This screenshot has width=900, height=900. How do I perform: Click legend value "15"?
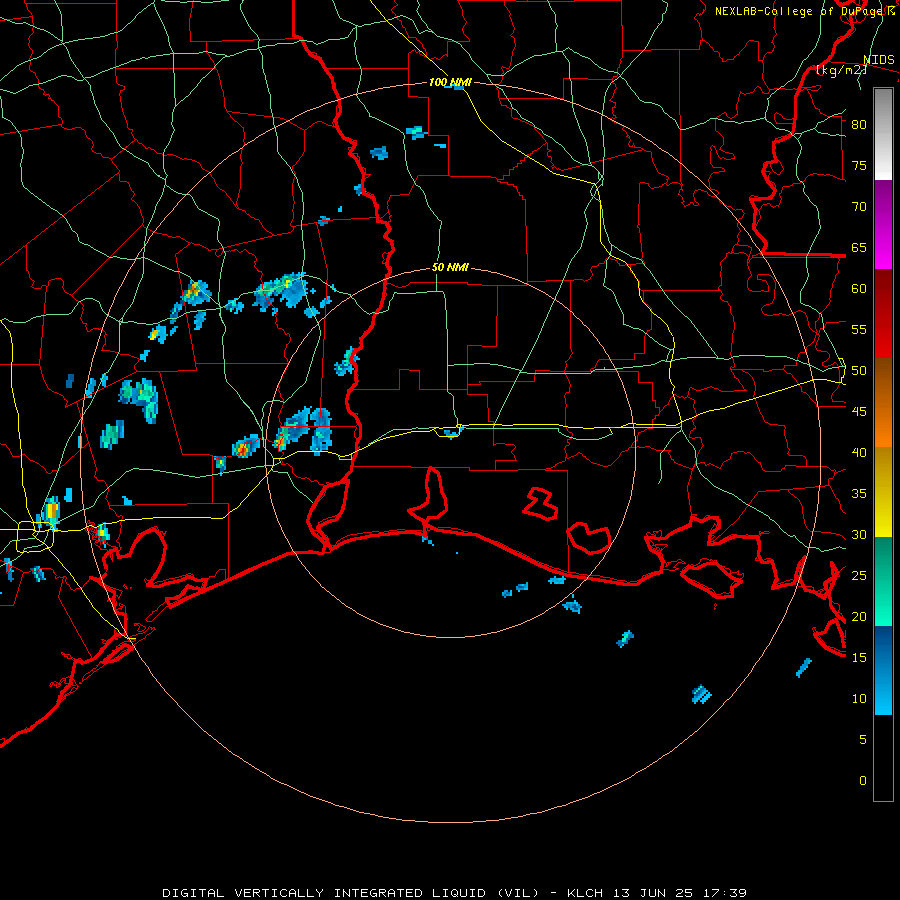[859, 658]
